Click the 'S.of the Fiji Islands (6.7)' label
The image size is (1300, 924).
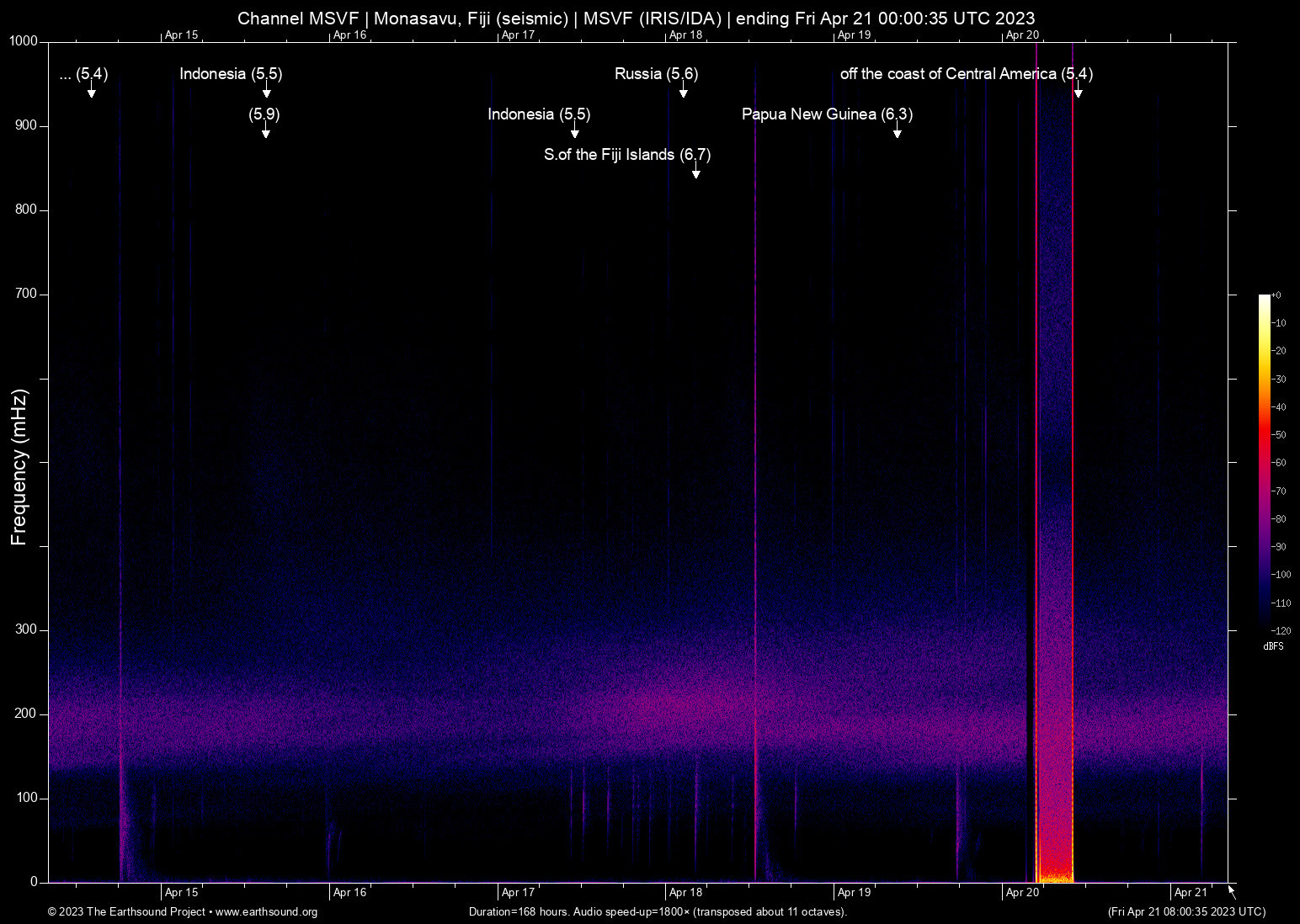(x=626, y=155)
